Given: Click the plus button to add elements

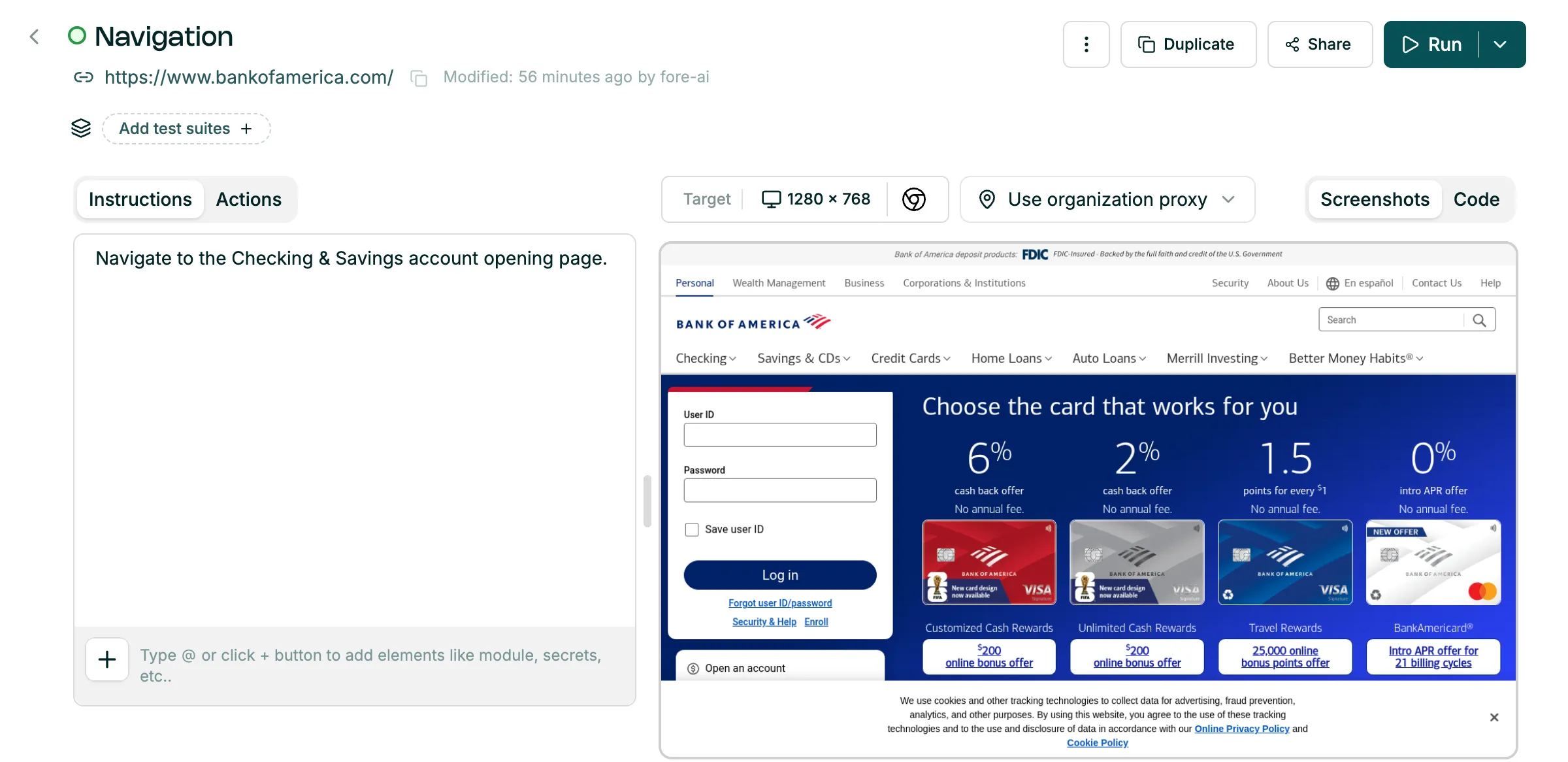Looking at the screenshot, I should tap(107, 659).
